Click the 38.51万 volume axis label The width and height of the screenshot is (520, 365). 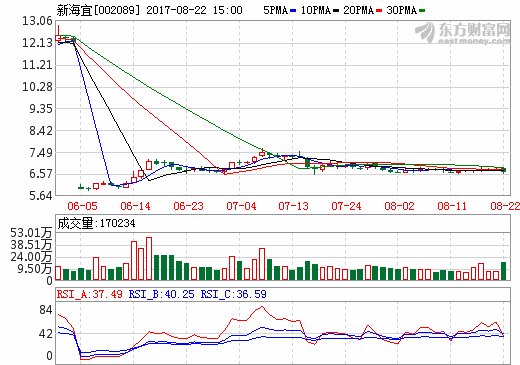click(31, 245)
